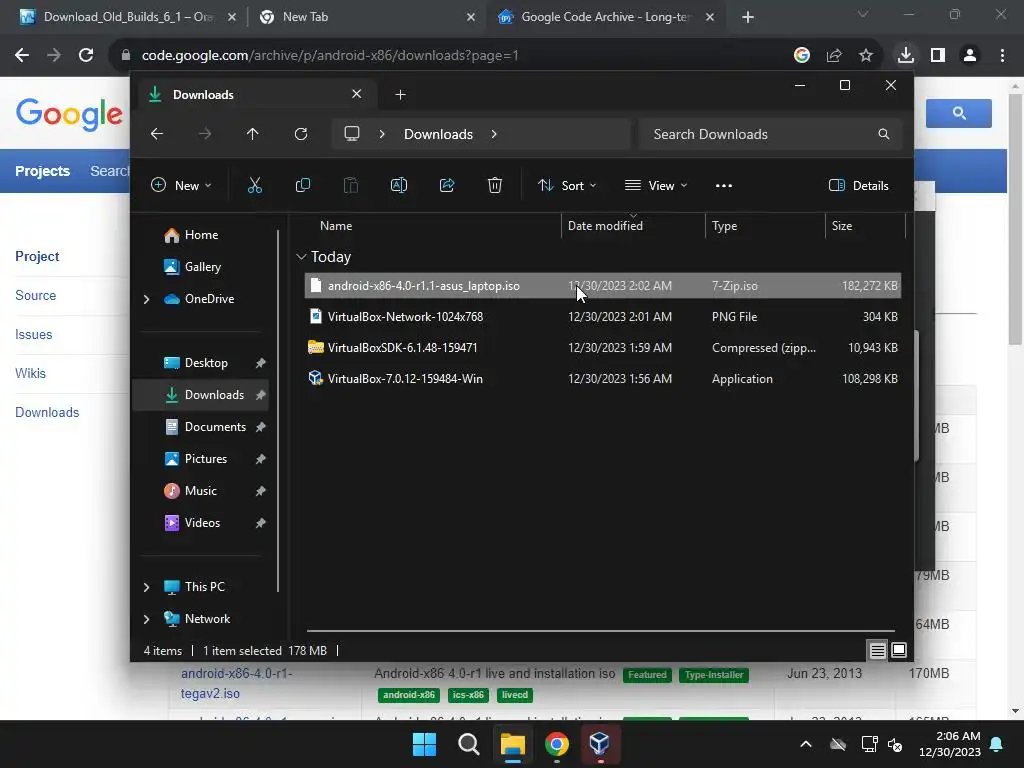Click the Chrome address bar URL
Viewport: 1024px width, 768px height.
pos(330,56)
